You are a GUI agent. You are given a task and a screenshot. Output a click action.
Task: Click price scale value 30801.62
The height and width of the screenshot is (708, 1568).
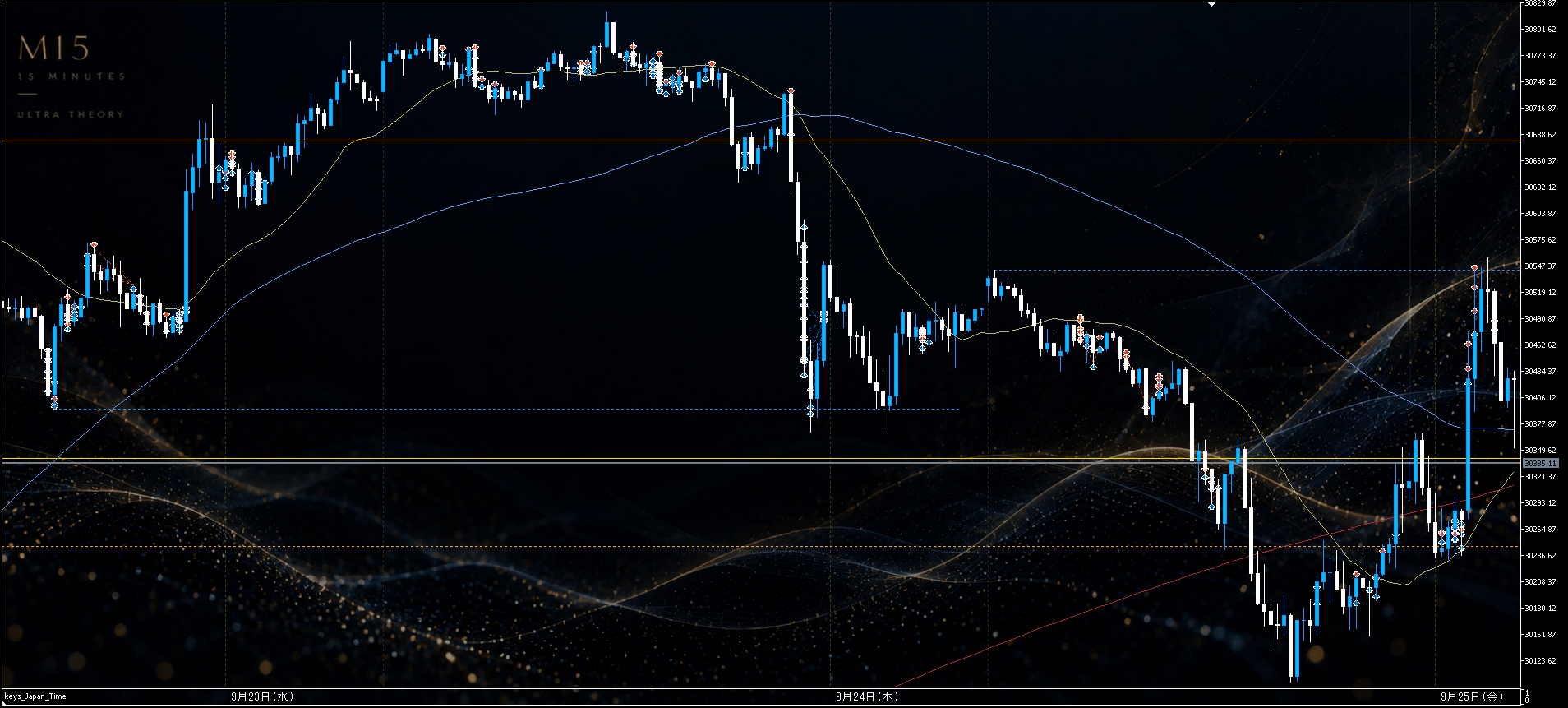click(x=1540, y=30)
